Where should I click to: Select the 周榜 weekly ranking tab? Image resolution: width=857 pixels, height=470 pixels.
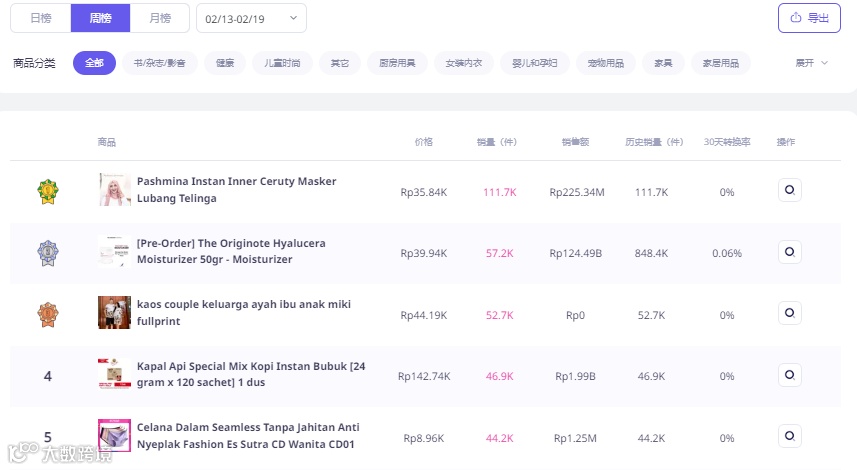[100, 18]
